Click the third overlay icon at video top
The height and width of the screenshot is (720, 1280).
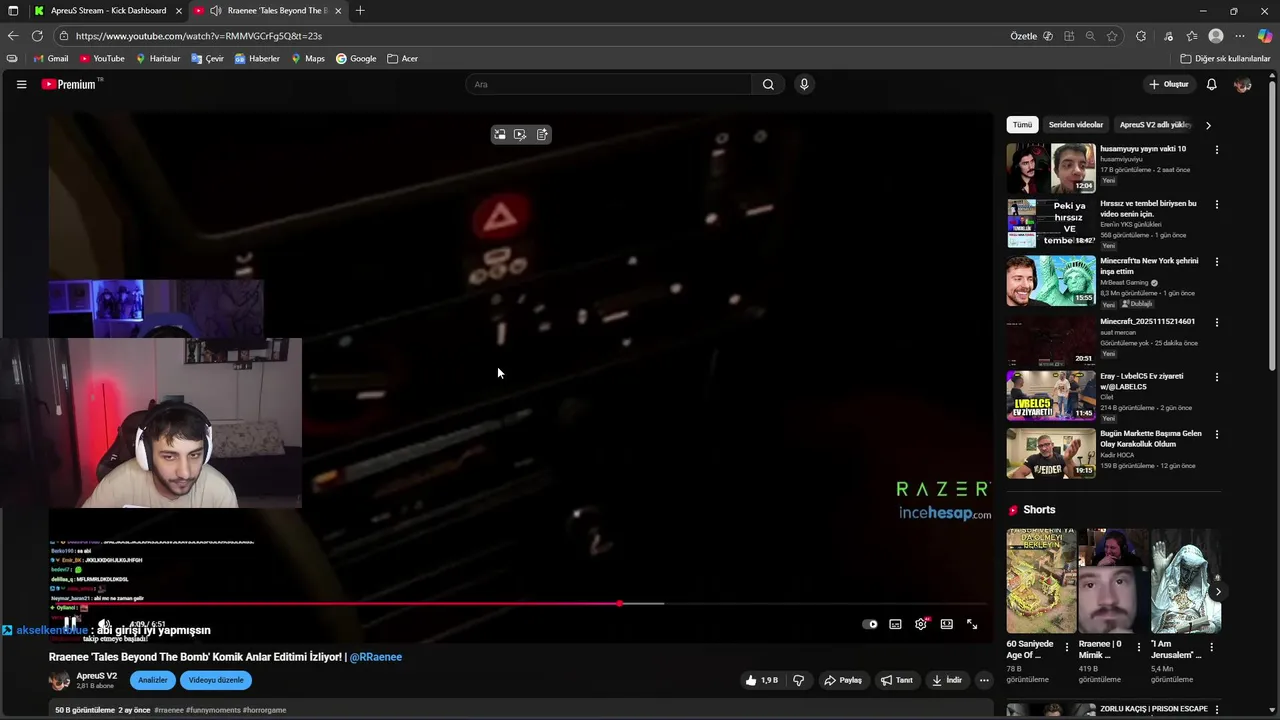(542, 134)
